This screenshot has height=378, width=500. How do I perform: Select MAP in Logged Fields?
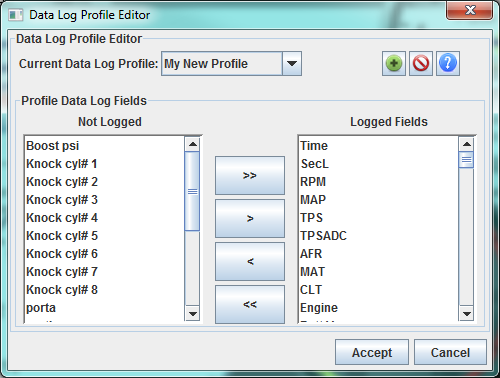pyautogui.click(x=379, y=200)
